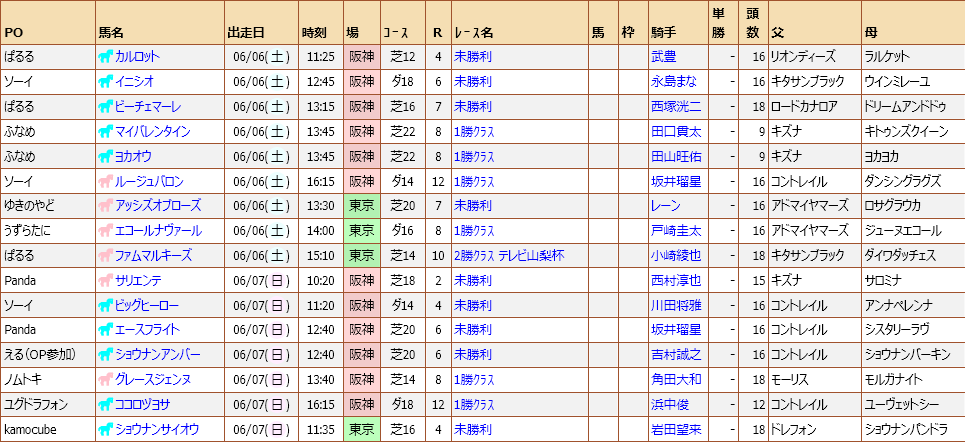
Task: Open jockey link 角田大和
Action: click(x=676, y=380)
